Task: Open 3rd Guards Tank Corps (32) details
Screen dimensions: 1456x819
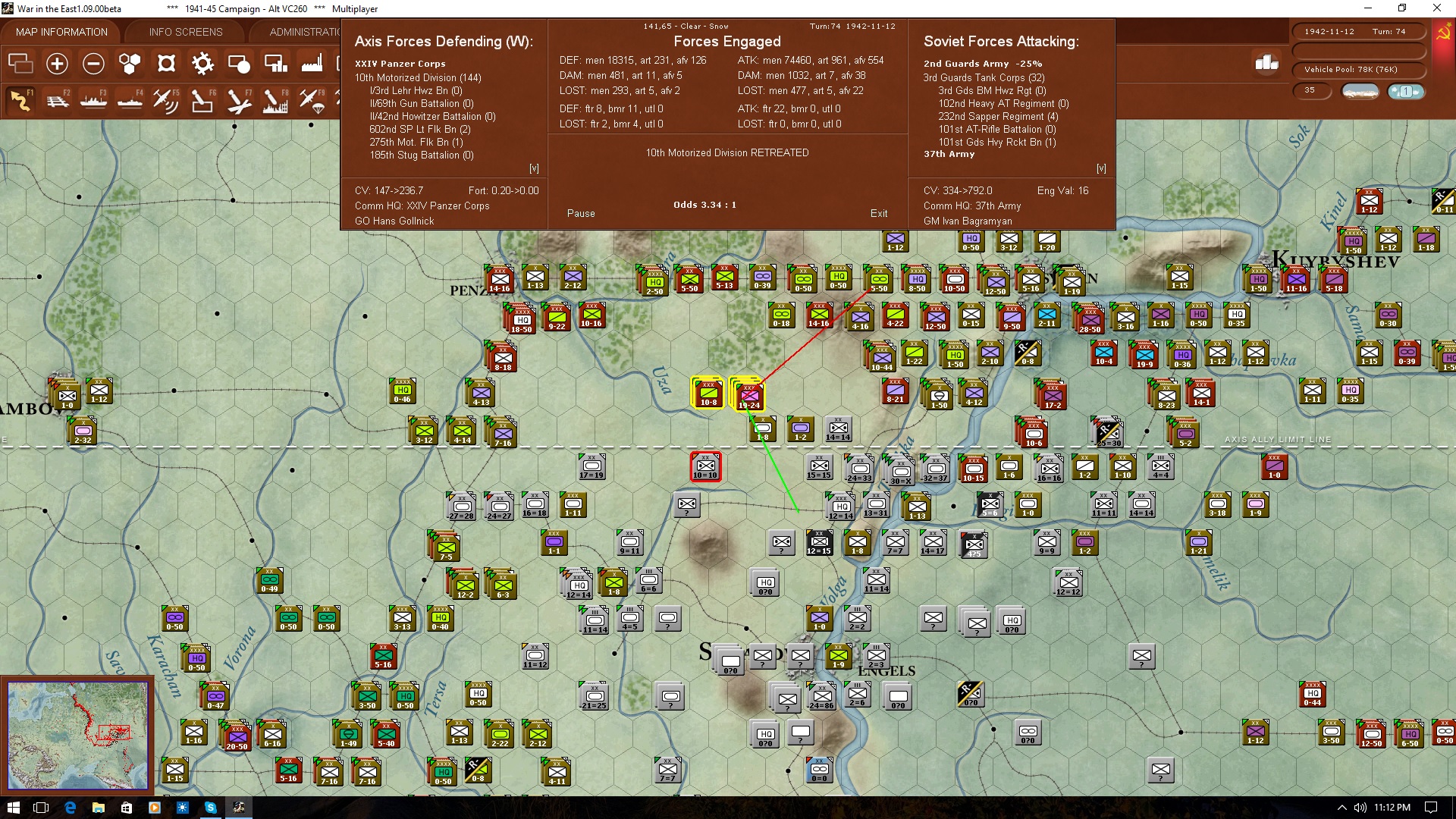Action: coord(984,77)
